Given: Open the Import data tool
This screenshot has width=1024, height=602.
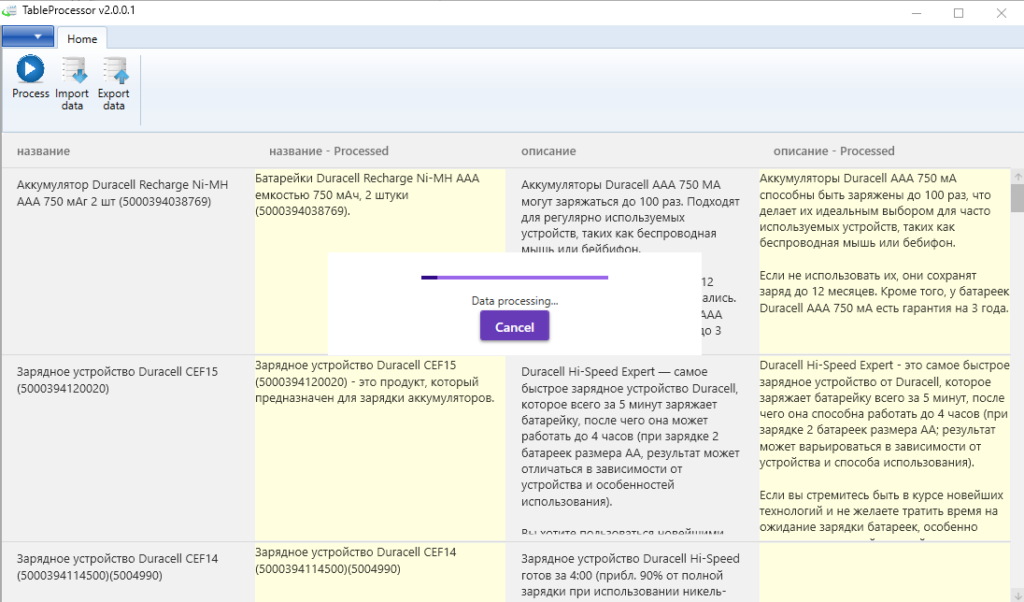Looking at the screenshot, I should pyautogui.click(x=72, y=84).
